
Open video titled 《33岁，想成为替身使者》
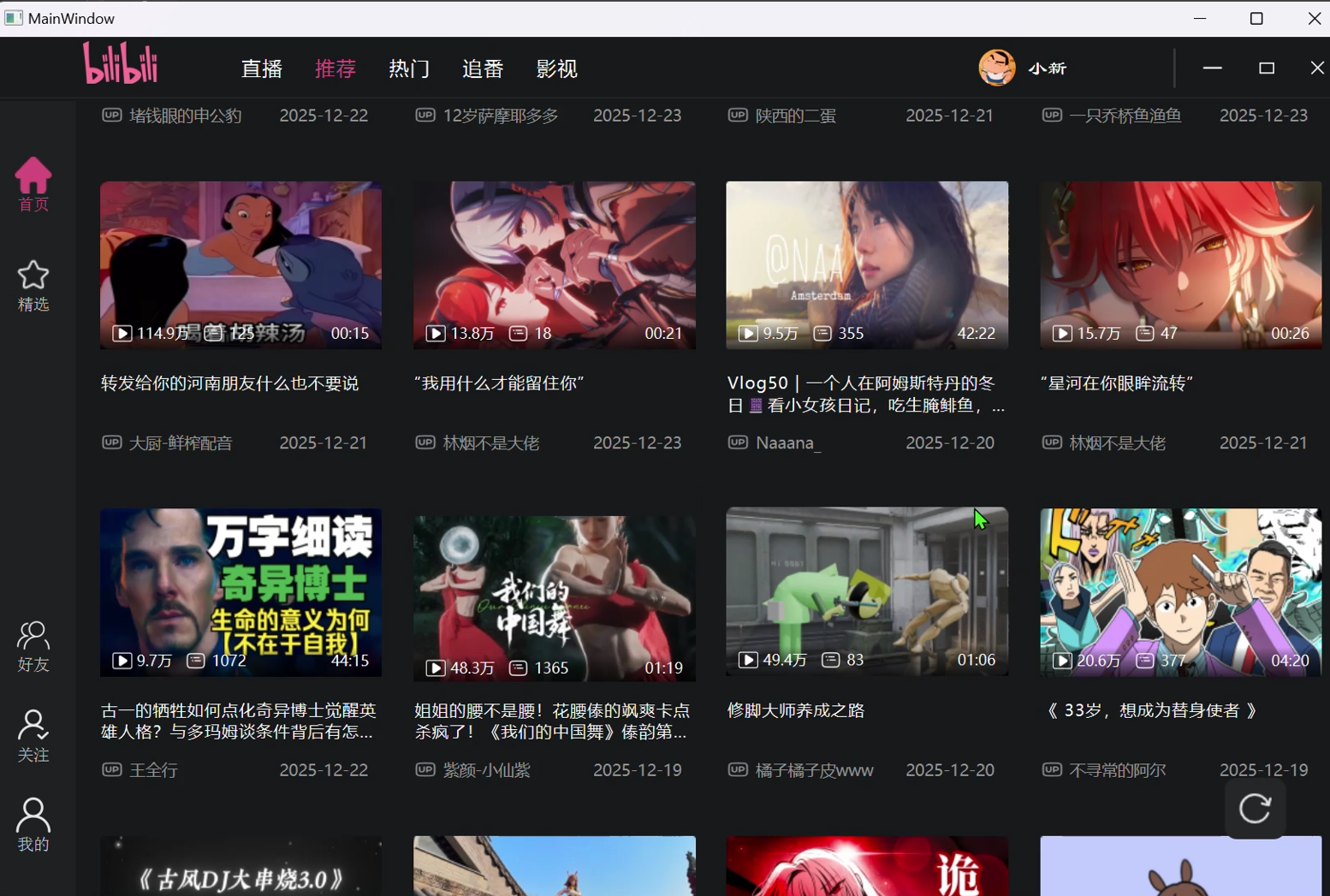pos(1152,710)
